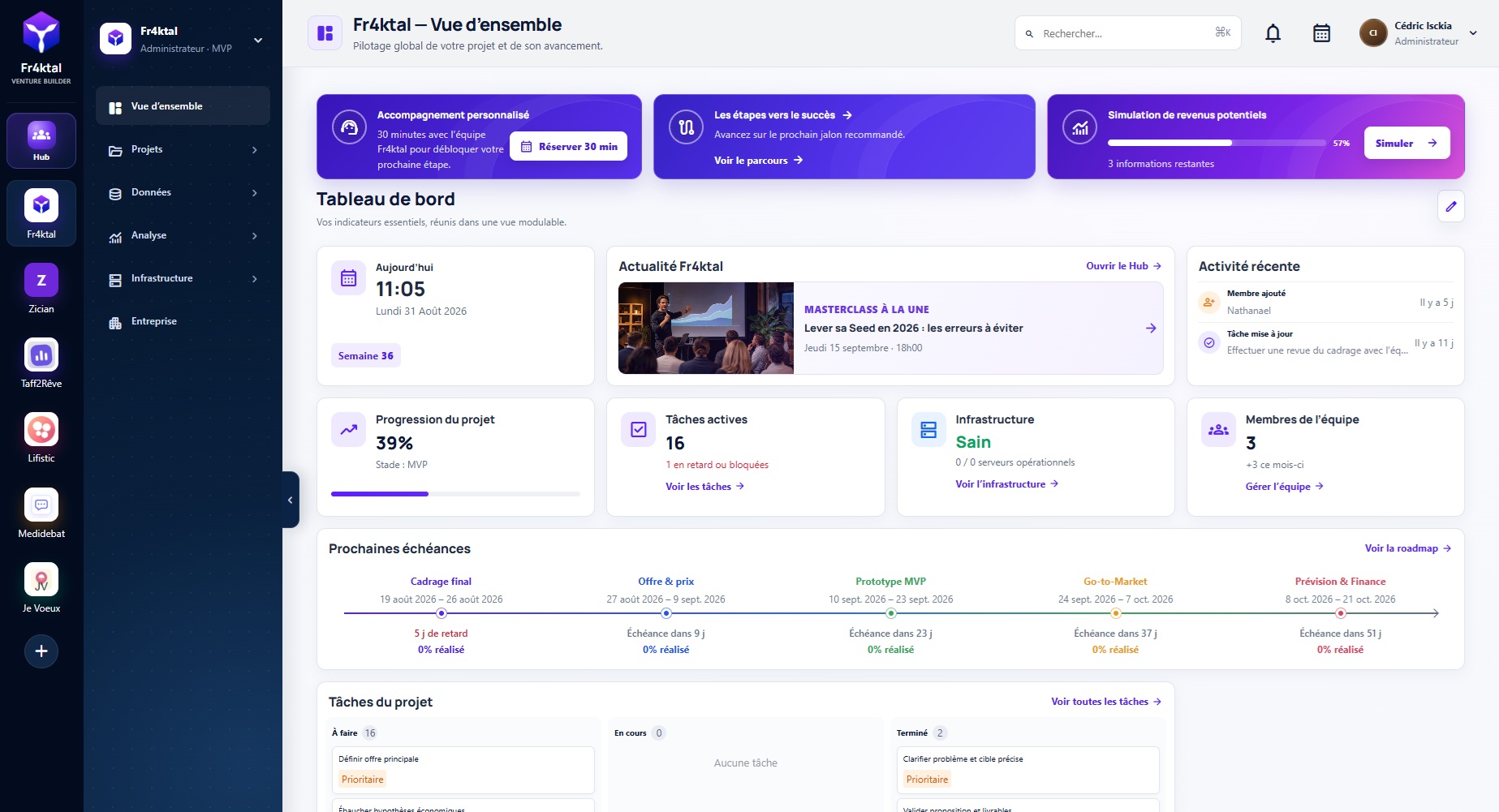Click the Voir toutes les tâches link
This screenshot has width=1499, height=812.
(x=1106, y=702)
